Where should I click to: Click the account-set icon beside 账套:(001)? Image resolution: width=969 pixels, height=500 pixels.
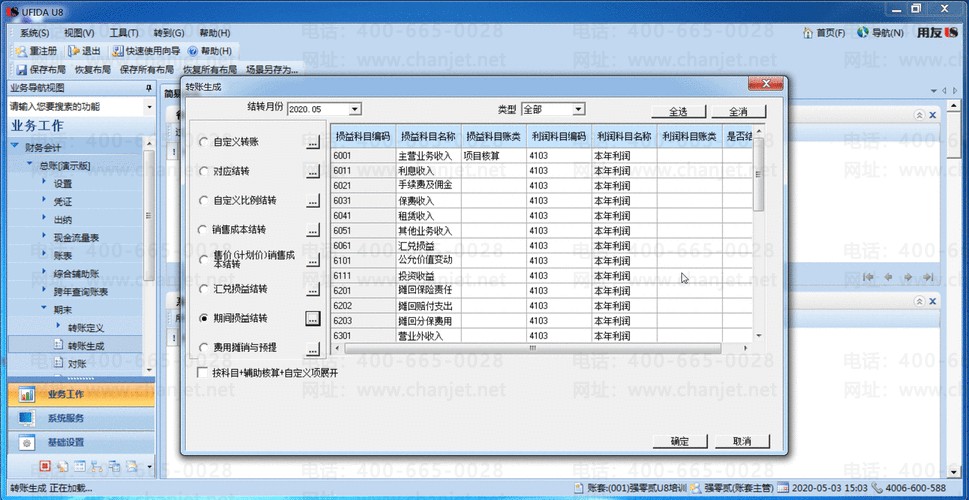pos(578,488)
